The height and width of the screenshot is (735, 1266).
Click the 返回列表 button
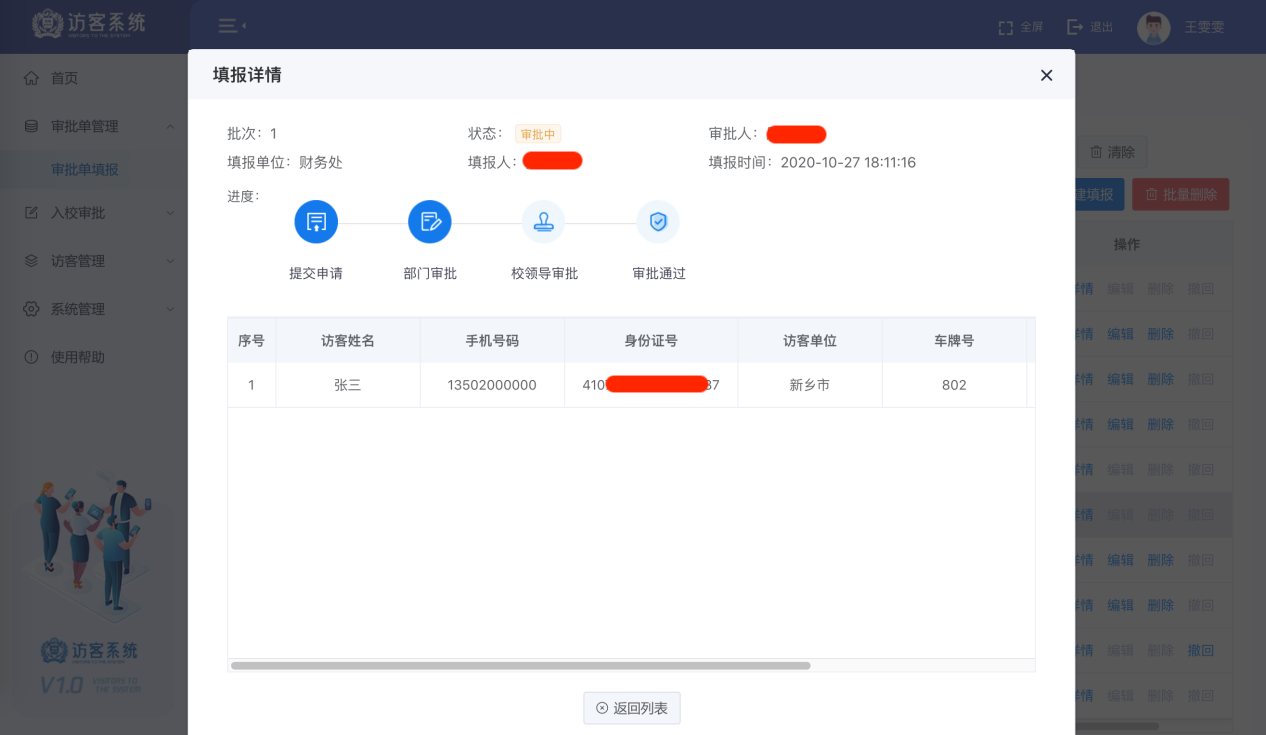(632, 708)
